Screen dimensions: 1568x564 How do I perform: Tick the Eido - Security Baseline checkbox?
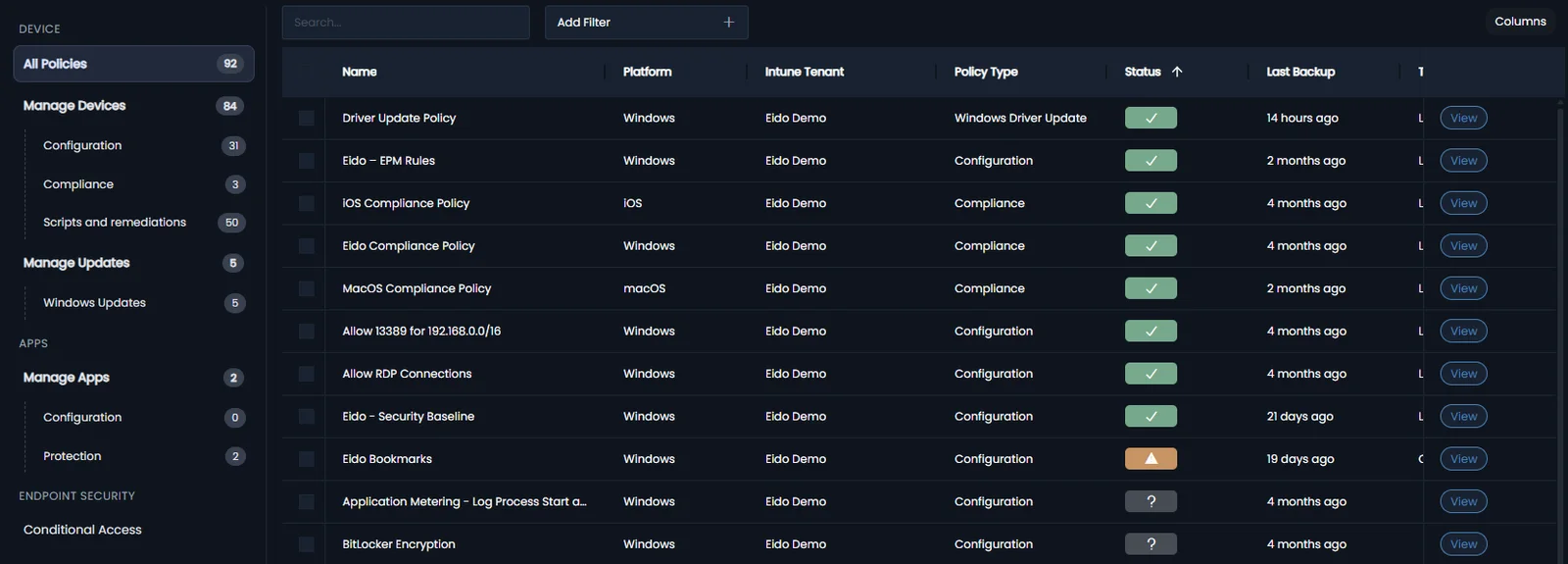pos(307,417)
